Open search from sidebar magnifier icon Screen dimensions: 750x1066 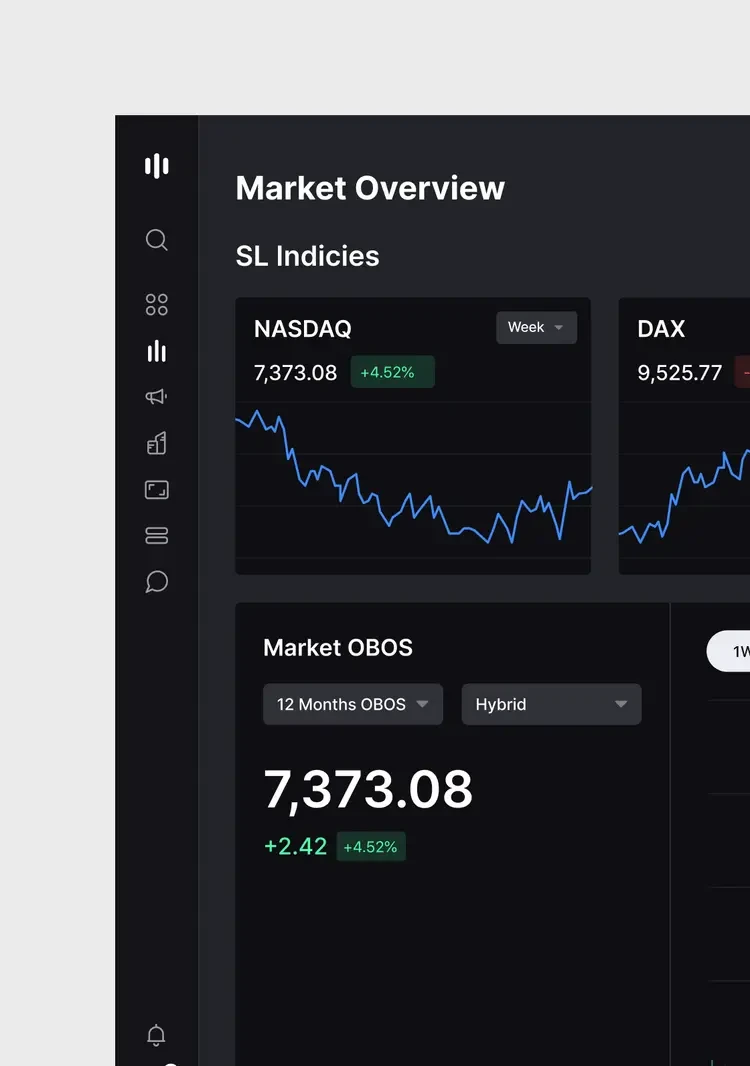pos(156,240)
